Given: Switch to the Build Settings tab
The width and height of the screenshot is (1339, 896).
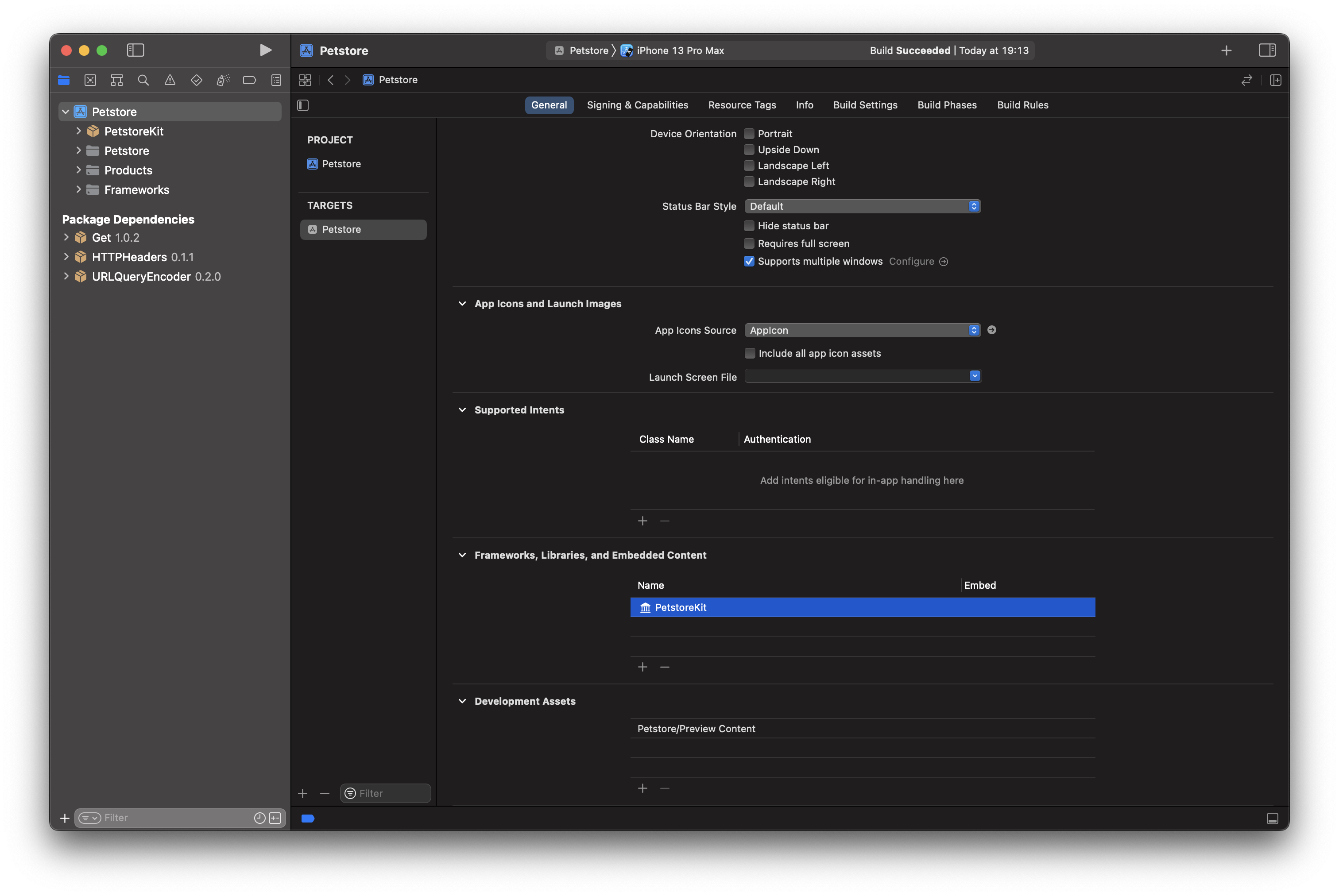Looking at the screenshot, I should [865, 105].
